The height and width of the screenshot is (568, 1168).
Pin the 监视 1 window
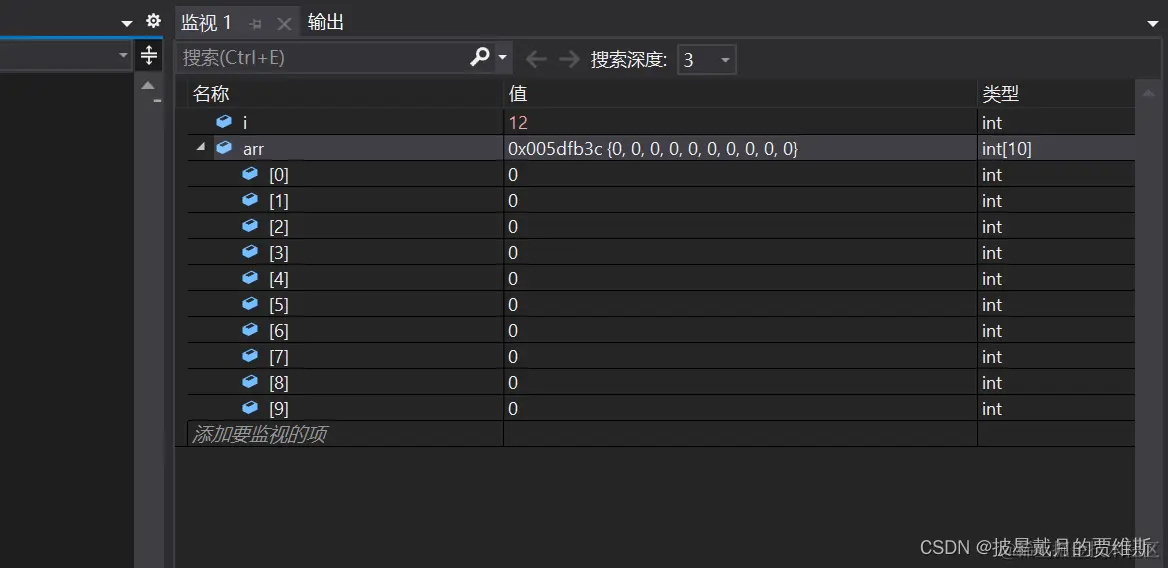pos(256,24)
